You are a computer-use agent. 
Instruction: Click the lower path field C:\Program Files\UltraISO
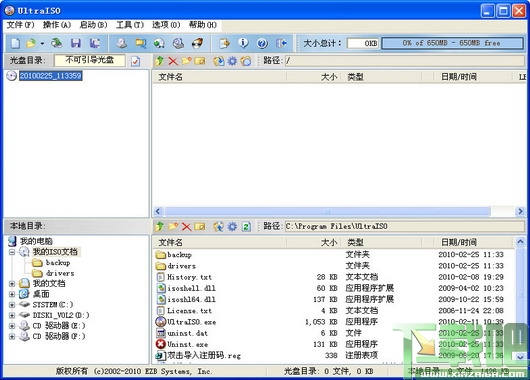[405, 226]
